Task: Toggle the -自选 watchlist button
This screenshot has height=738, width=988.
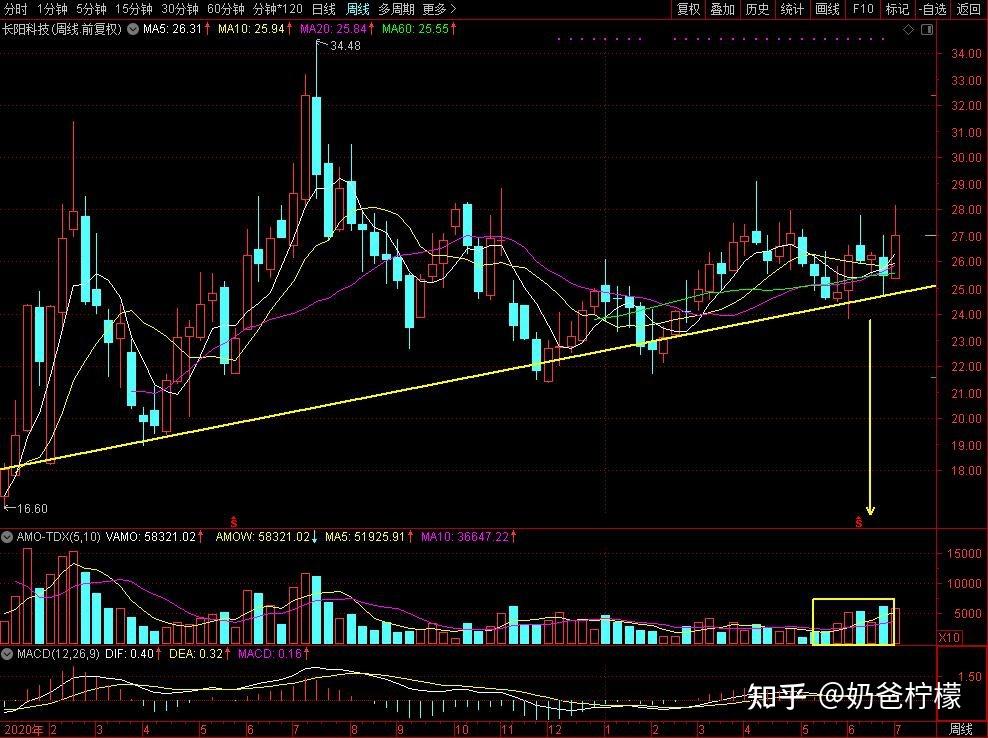Action: tap(931, 9)
